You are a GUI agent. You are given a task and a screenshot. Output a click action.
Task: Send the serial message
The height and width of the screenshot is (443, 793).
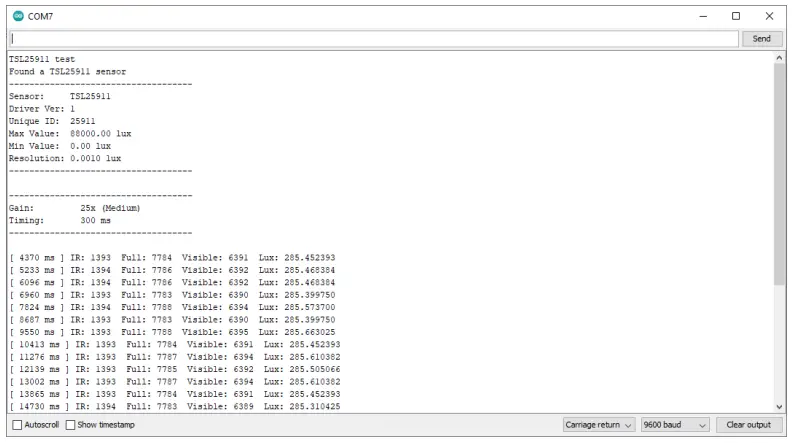(762, 39)
